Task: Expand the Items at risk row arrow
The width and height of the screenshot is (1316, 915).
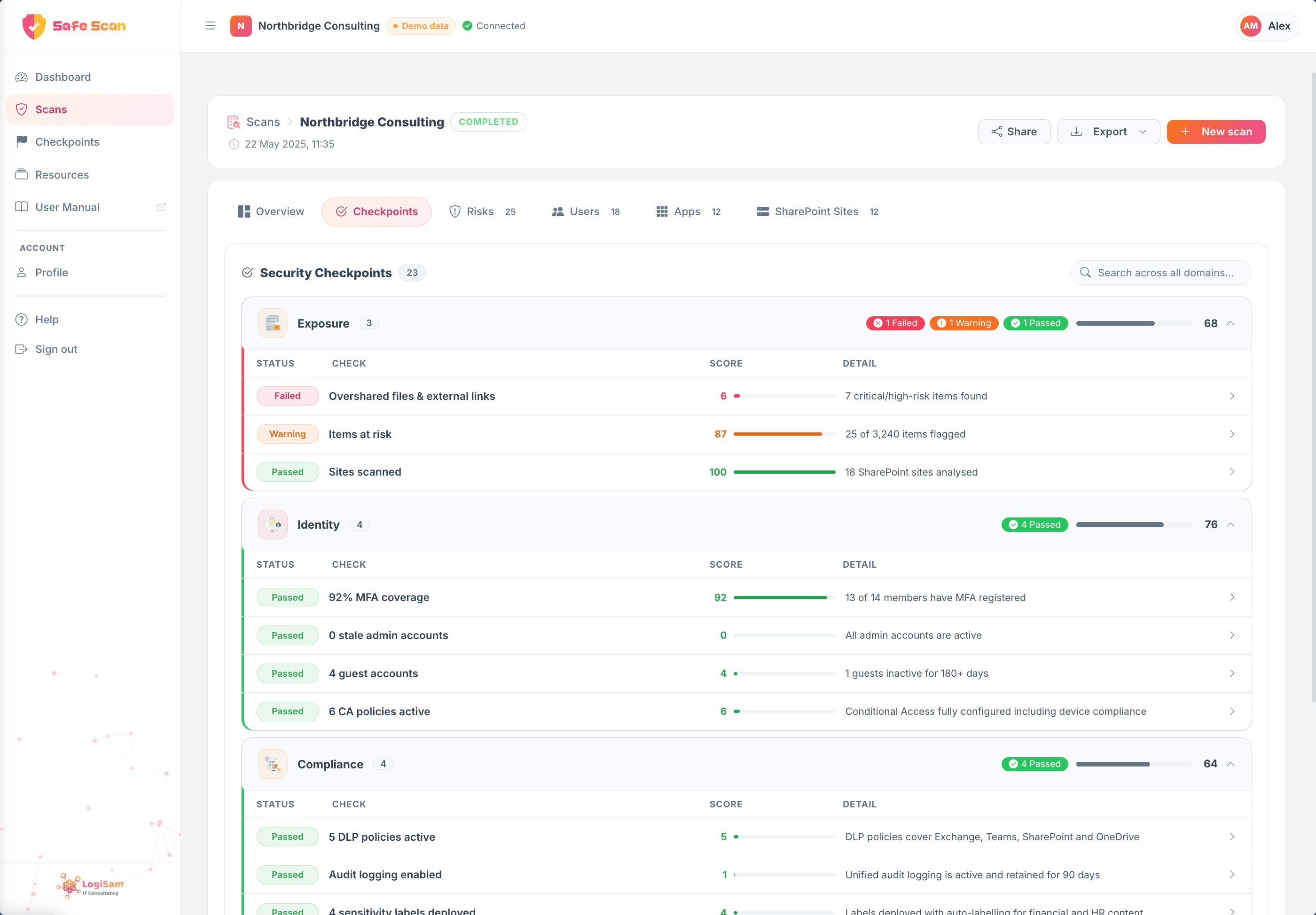Action: (1232, 434)
